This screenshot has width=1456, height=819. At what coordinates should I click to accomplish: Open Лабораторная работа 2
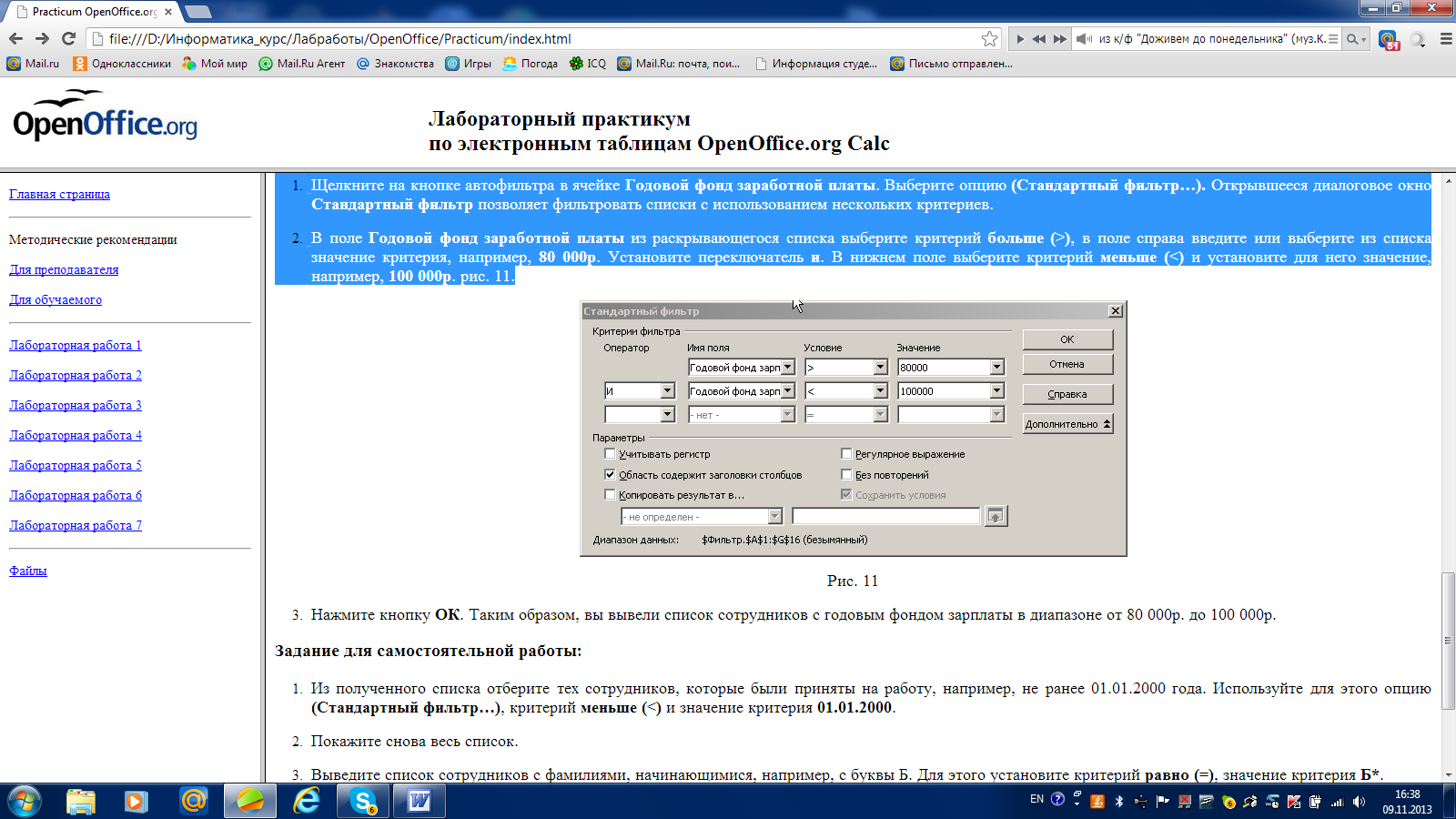coord(76,375)
